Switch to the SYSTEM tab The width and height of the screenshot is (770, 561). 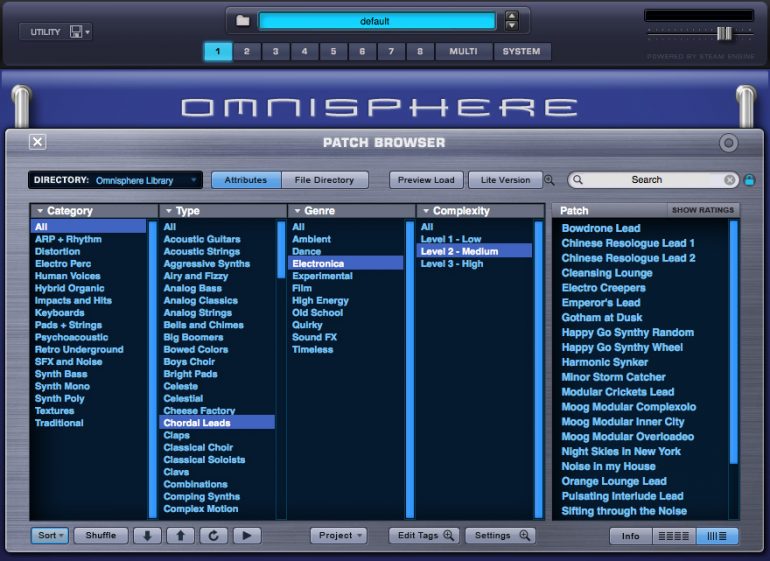click(522, 52)
